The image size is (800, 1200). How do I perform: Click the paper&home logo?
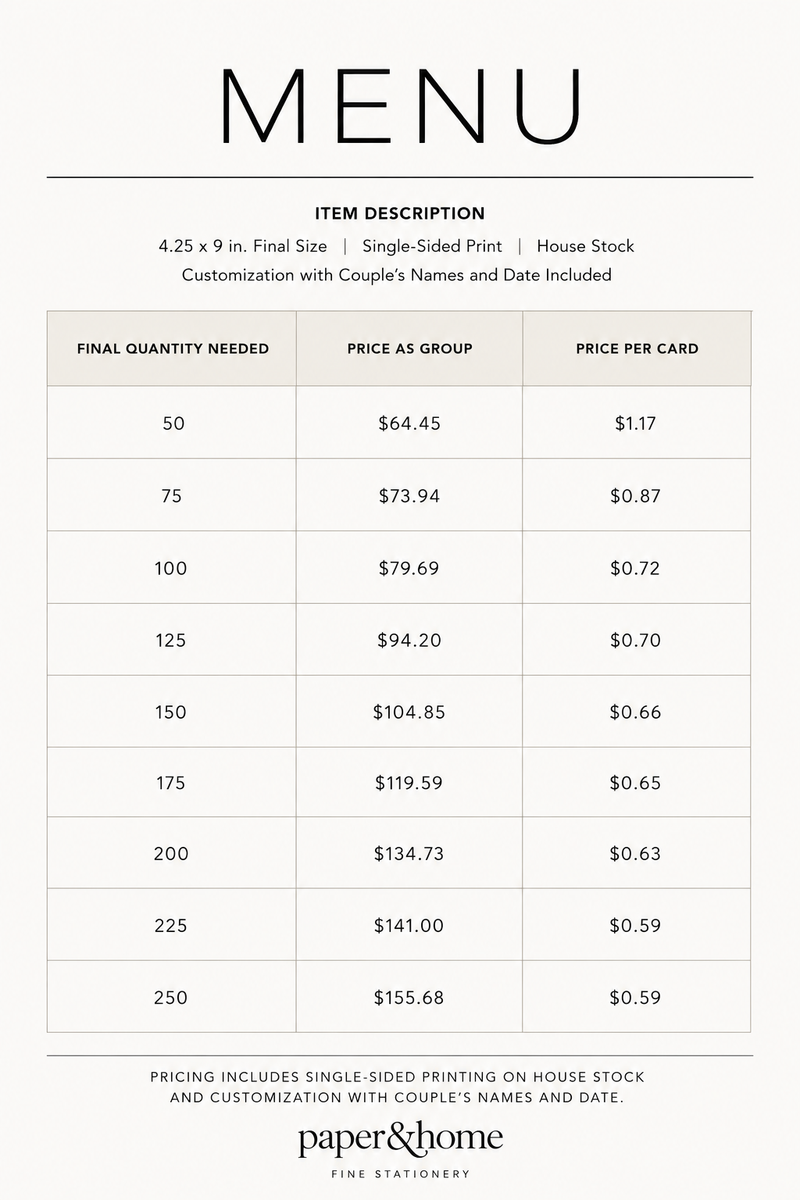400,1150
